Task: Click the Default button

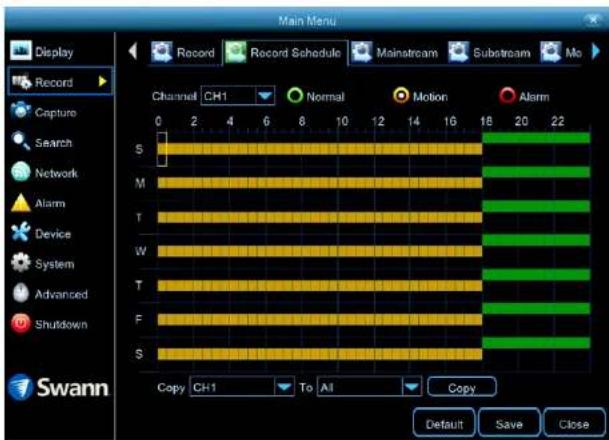Action: pyautogui.click(x=444, y=423)
